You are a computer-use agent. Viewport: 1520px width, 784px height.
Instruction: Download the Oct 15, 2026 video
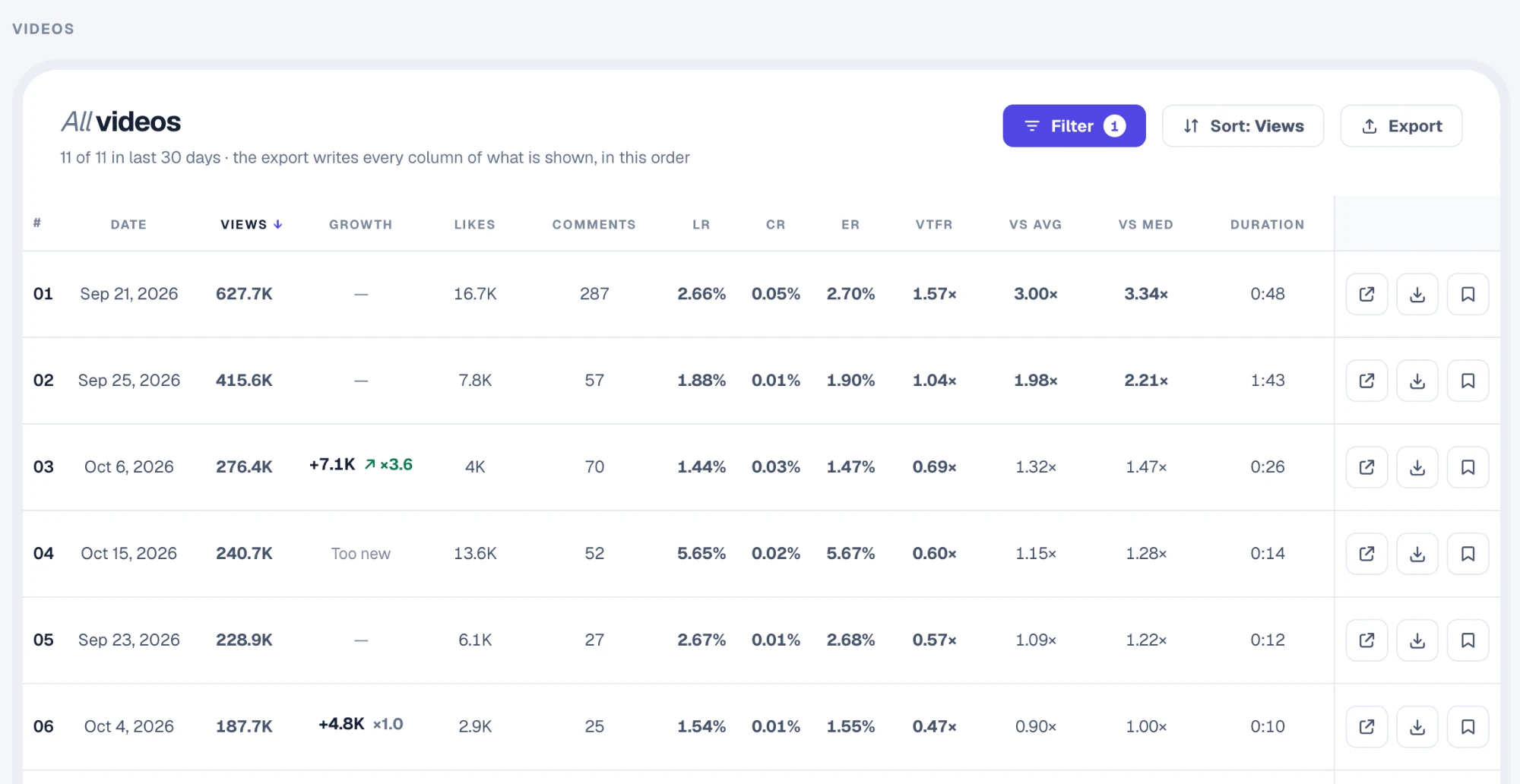click(1417, 554)
